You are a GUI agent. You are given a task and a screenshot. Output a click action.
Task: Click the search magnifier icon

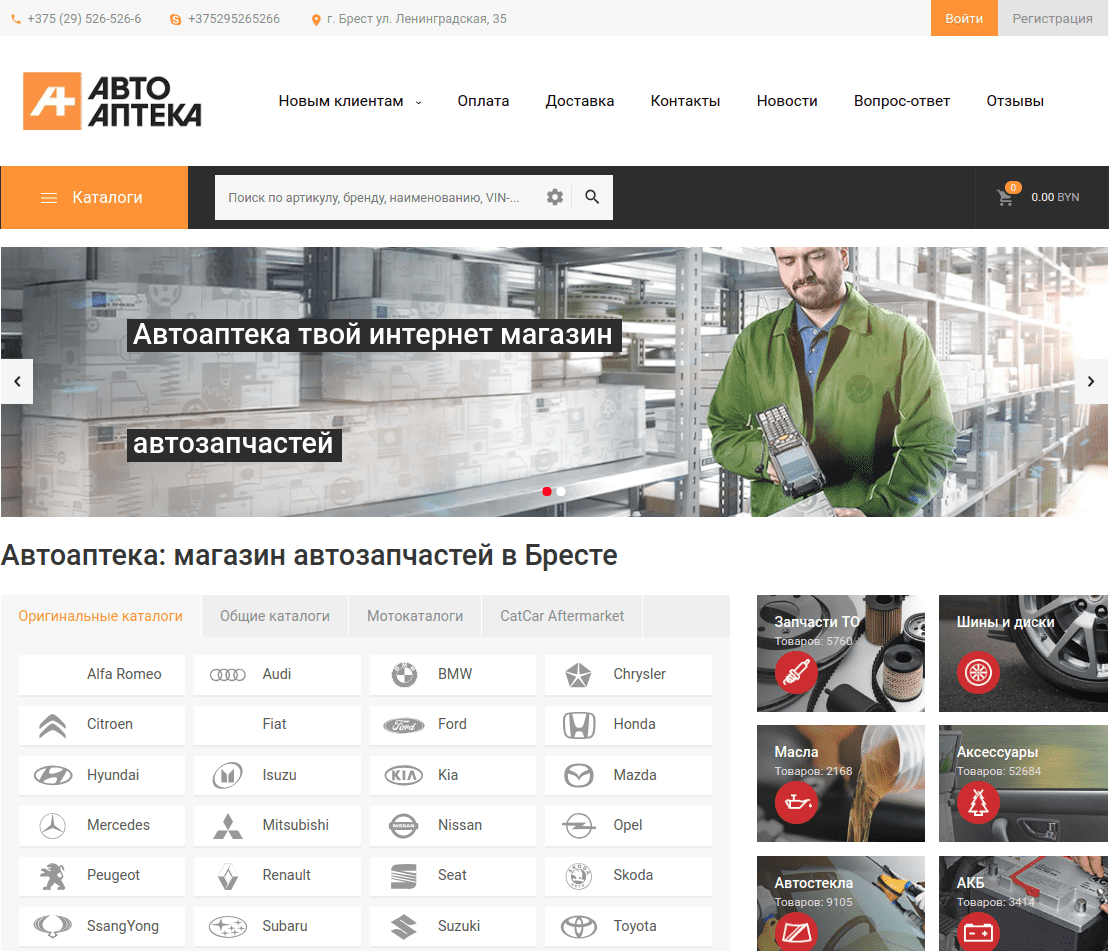coord(592,197)
